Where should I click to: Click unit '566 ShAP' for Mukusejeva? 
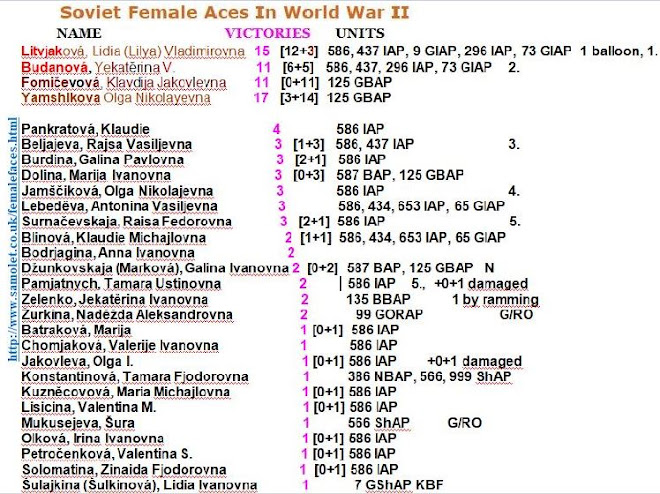pyautogui.click(x=379, y=423)
